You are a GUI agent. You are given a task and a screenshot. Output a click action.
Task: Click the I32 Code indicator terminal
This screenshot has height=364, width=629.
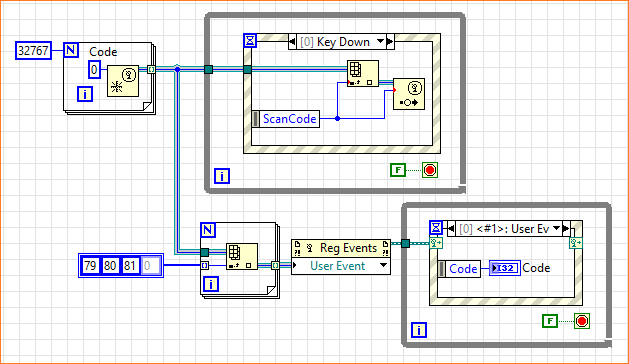point(505,268)
